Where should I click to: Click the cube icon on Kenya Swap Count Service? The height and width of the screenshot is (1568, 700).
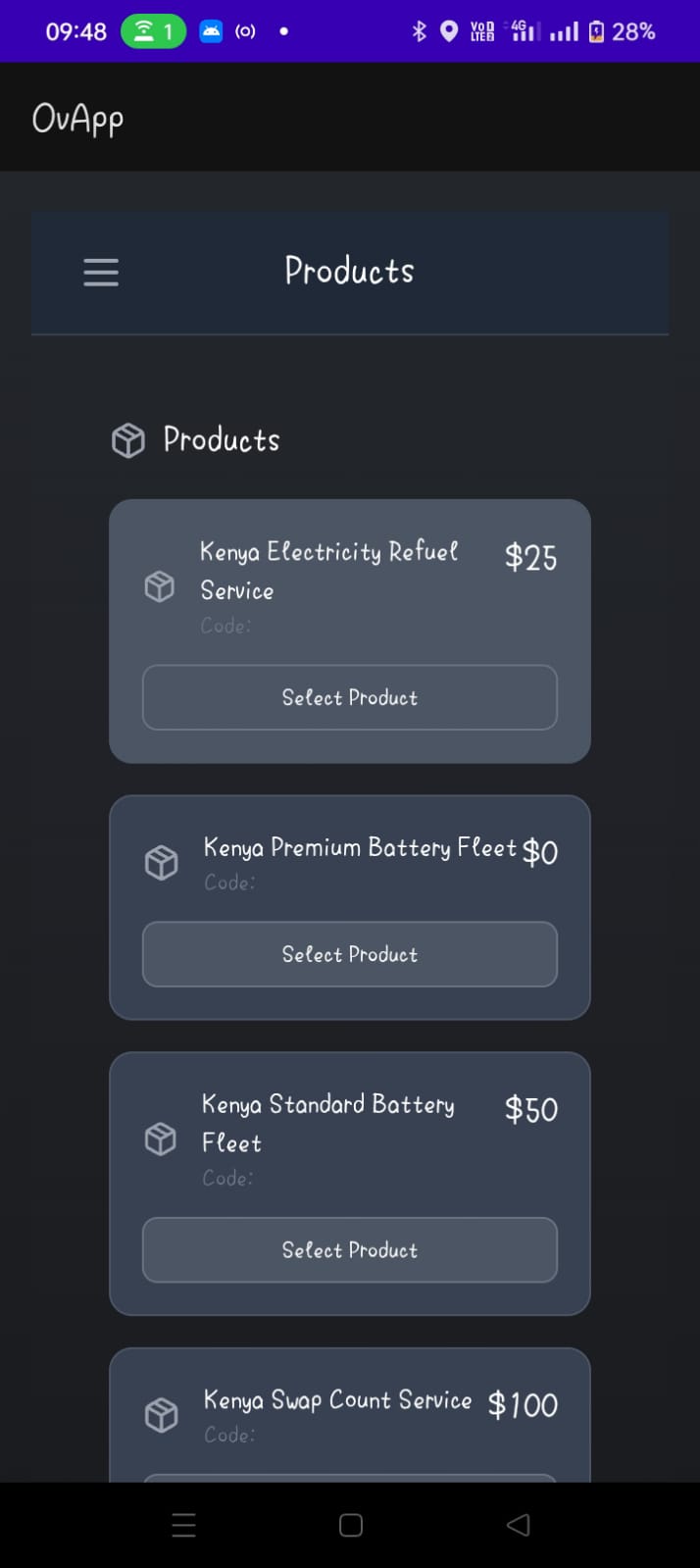(x=159, y=1413)
